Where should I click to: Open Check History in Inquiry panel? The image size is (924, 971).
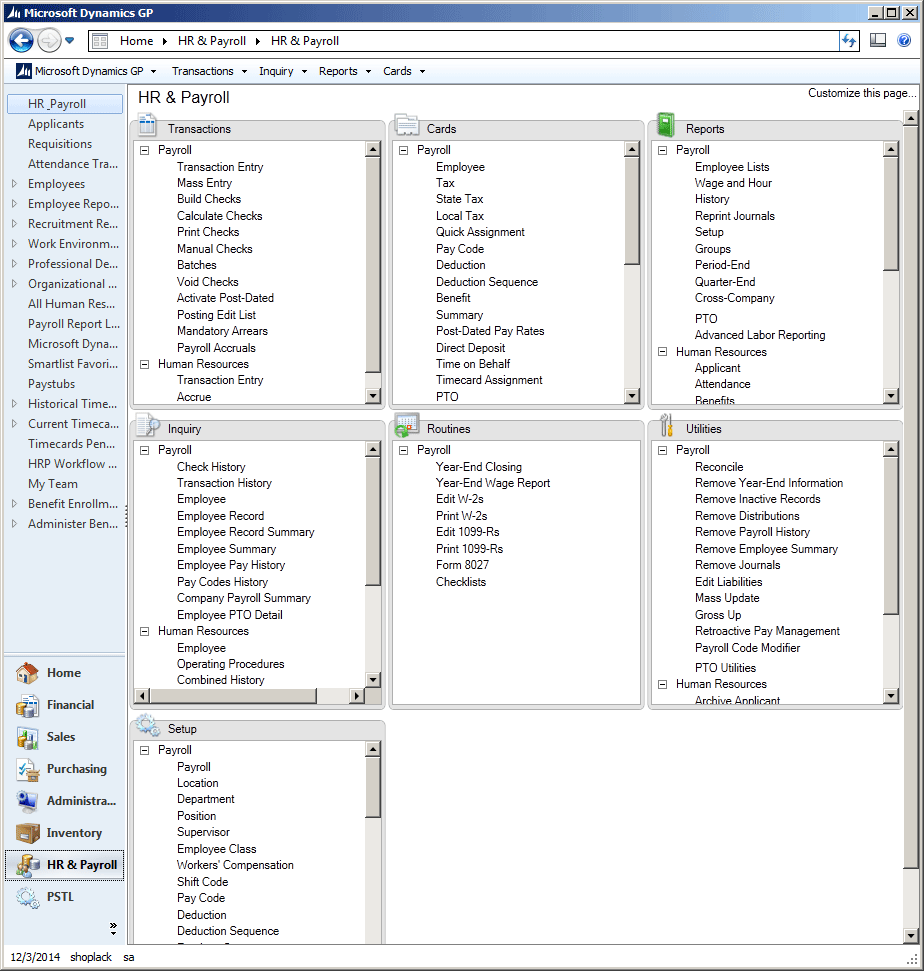(x=211, y=467)
